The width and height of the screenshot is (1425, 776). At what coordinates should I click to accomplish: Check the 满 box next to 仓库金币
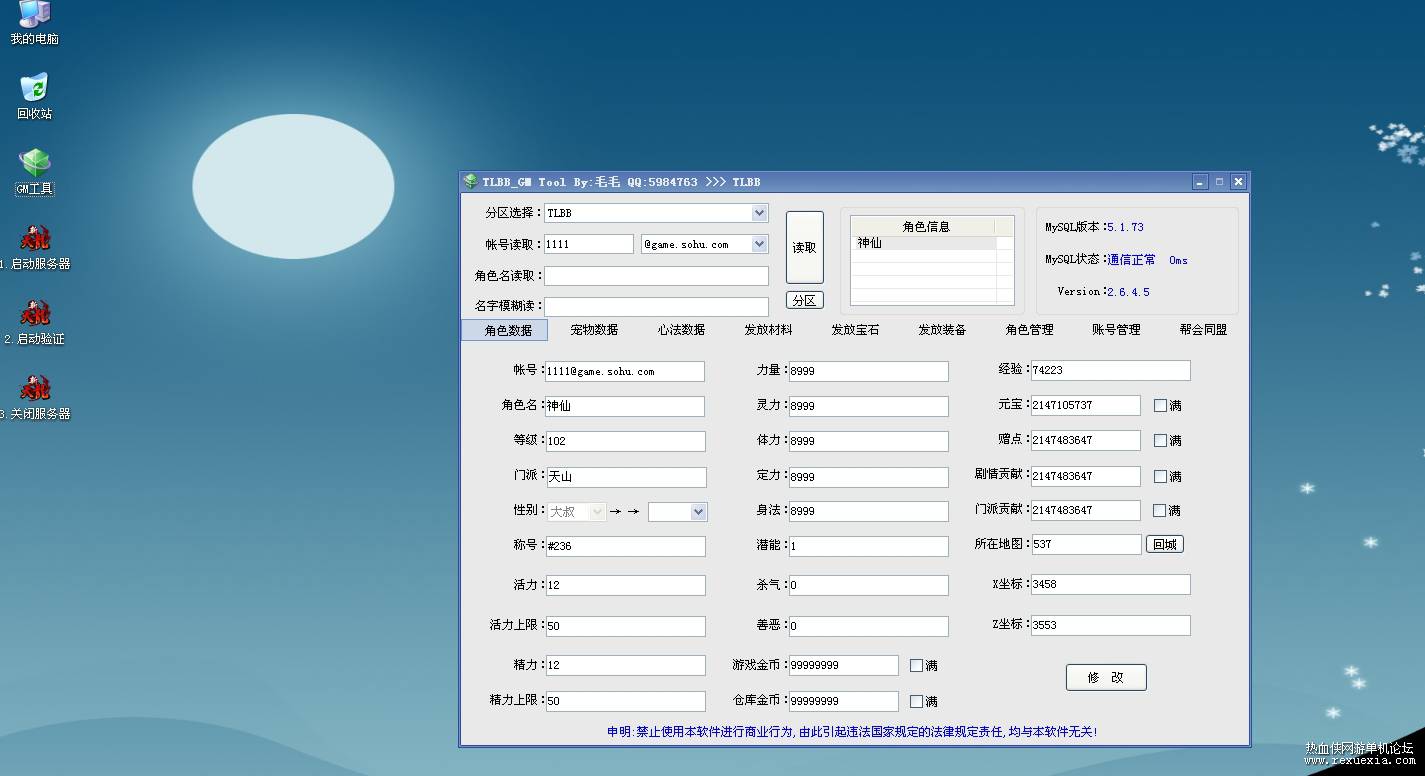(x=916, y=702)
